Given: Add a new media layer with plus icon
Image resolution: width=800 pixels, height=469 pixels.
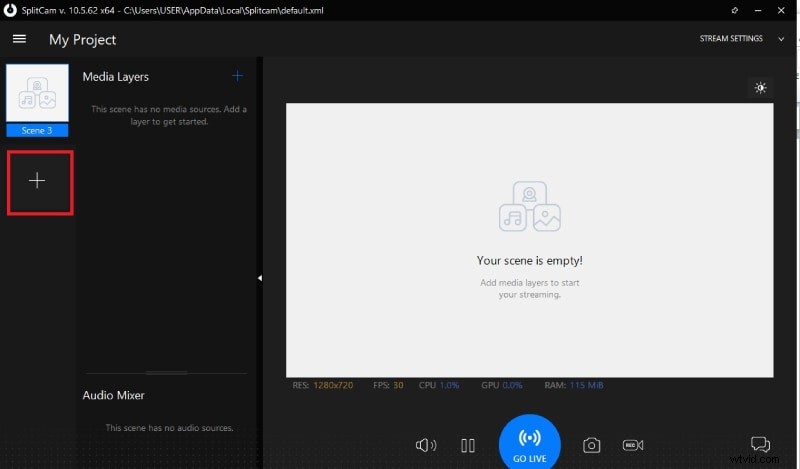Looking at the screenshot, I should pyautogui.click(x=237, y=76).
